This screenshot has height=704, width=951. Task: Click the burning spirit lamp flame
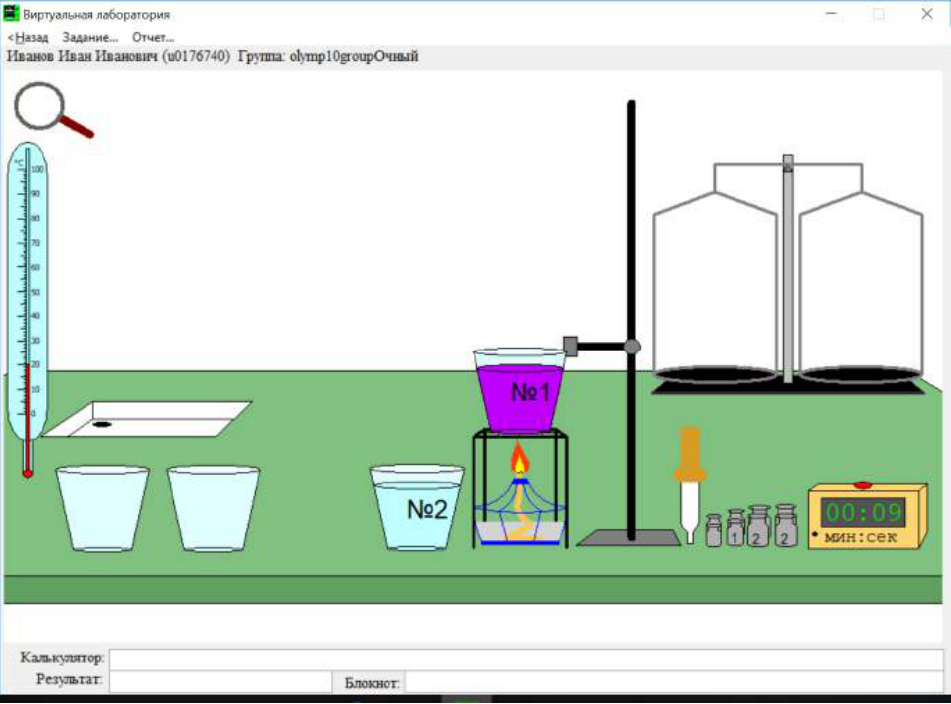coord(519,459)
